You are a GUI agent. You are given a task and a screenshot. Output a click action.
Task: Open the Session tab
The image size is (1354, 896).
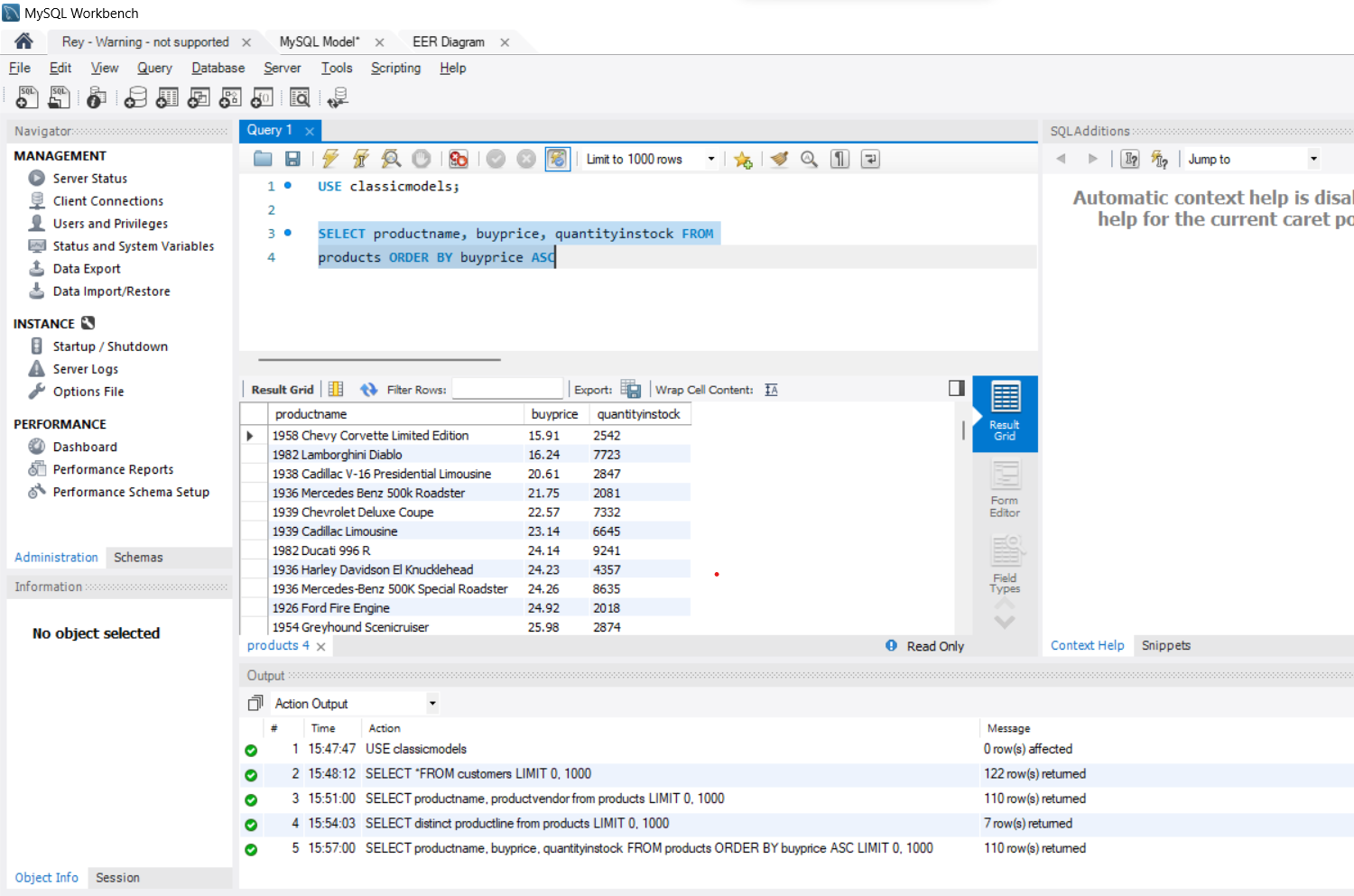(x=117, y=877)
